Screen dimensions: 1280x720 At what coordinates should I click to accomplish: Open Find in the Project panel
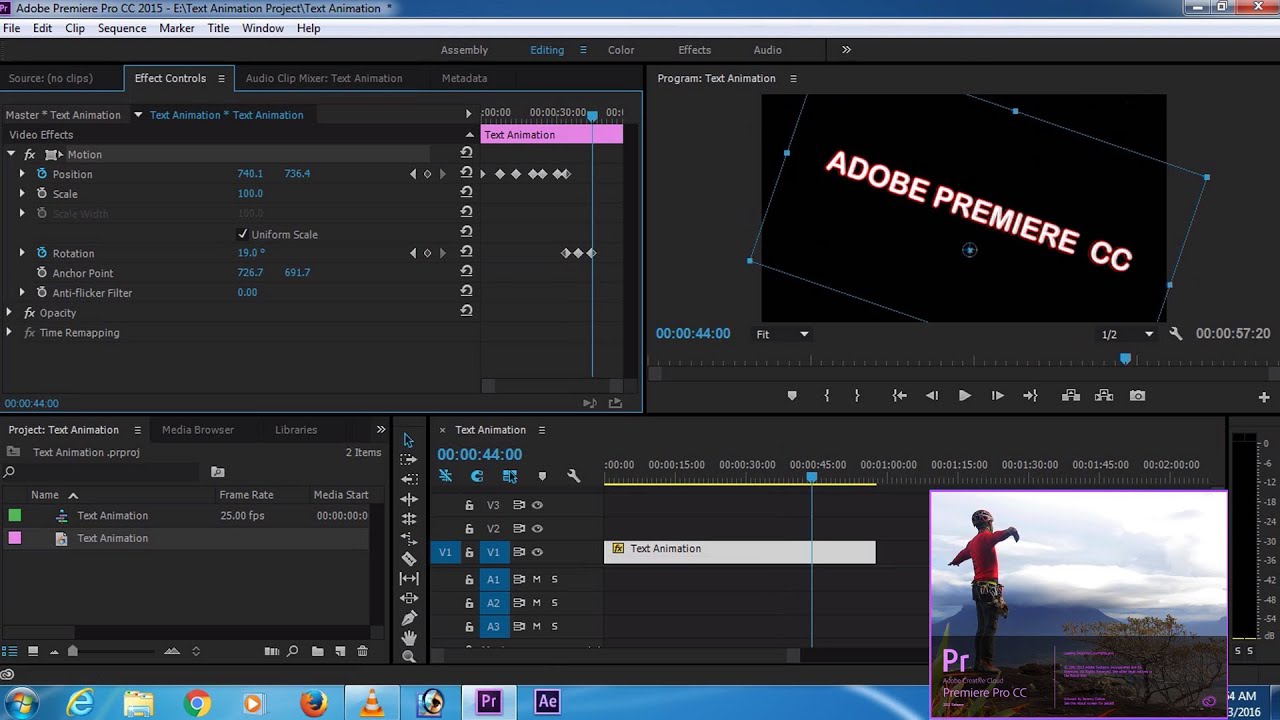(x=293, y=651)
